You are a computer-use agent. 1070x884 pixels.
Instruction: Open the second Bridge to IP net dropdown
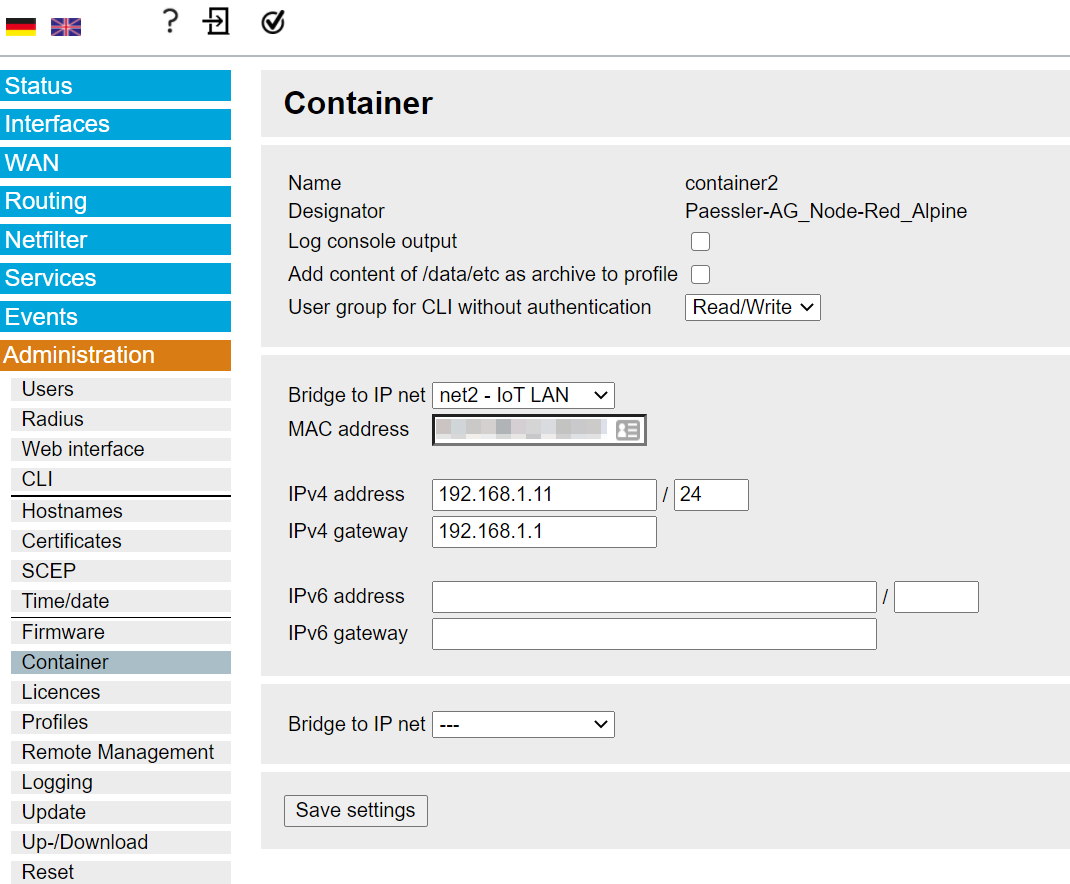tap(523, 724)
